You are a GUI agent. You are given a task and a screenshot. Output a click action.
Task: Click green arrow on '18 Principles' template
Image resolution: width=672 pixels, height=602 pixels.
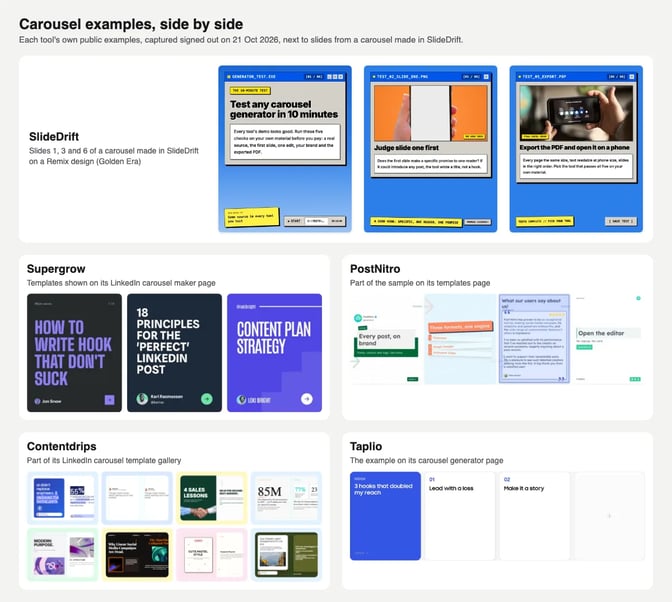coord(207,399)
